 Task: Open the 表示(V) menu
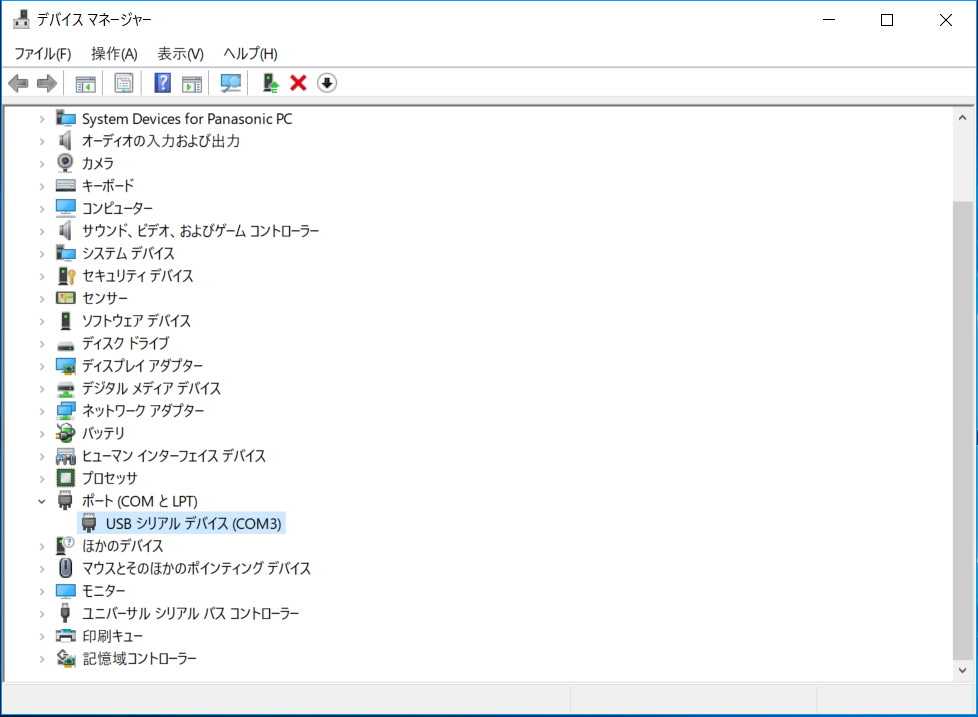pos(180,53)
